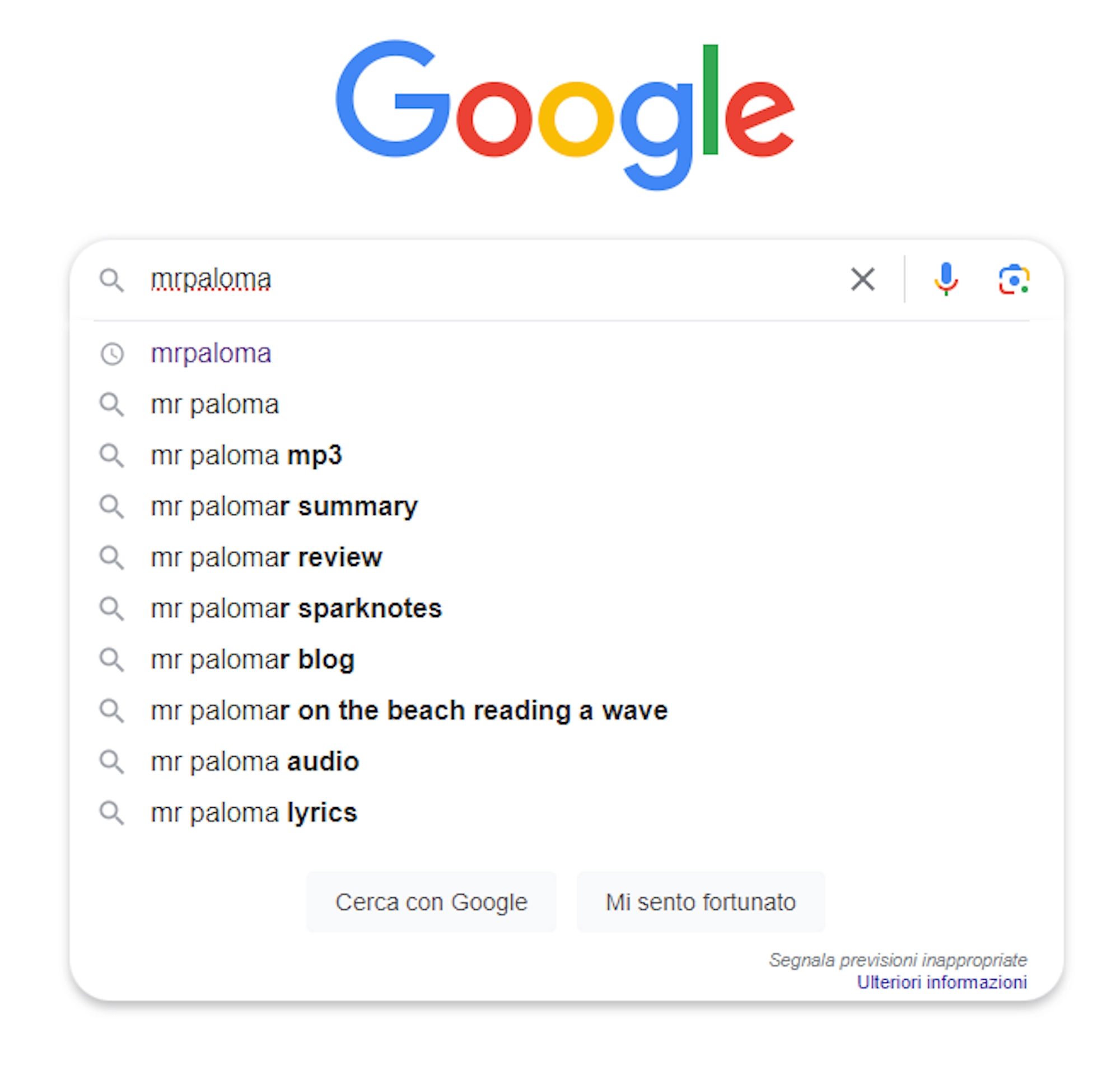
Task: Focus the search input containing mrpaloma
Action: [483, 279]
